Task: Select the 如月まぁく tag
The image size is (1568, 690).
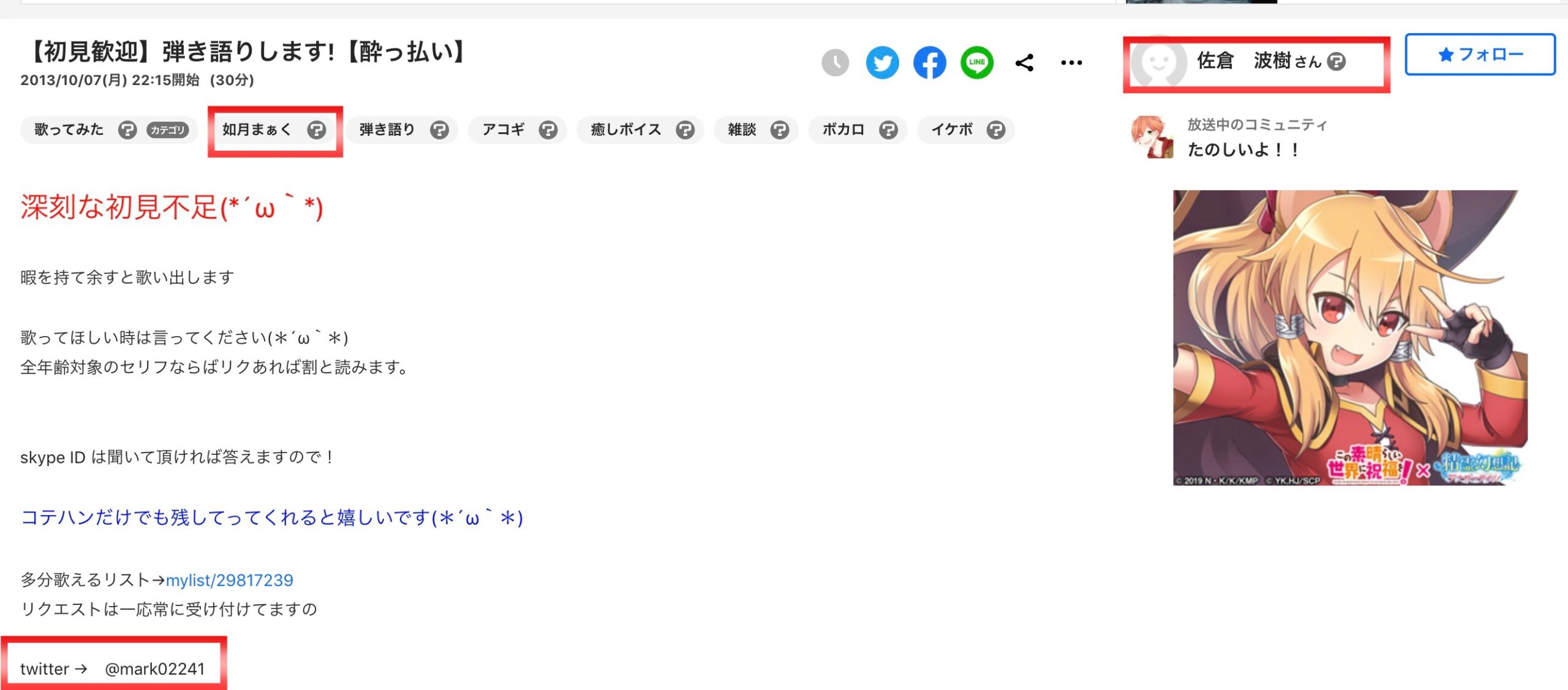Action: 256,130
